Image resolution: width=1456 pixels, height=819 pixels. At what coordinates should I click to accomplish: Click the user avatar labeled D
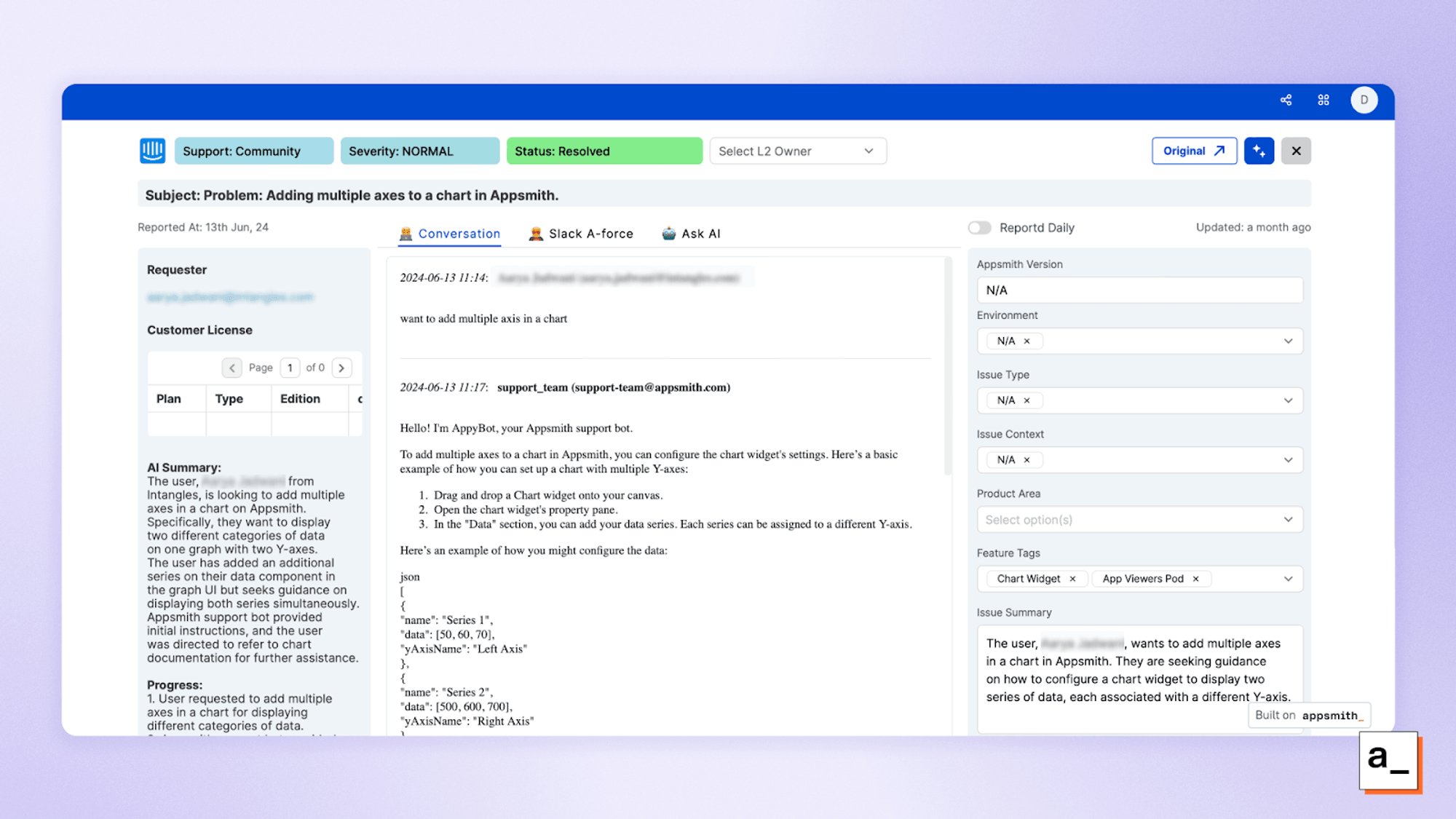coord(1364,100)
